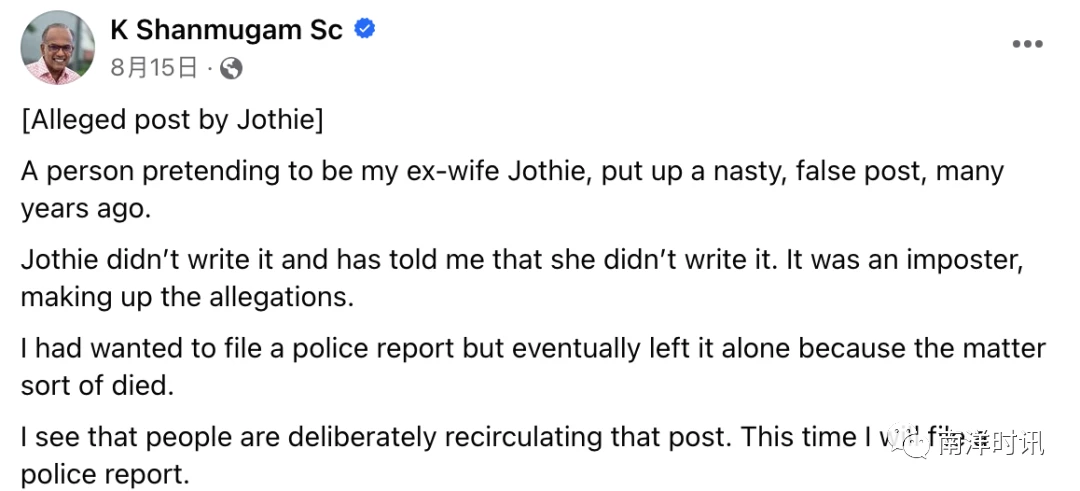Open K Shanmugam's profile picture
This screenshot has width=1080, height=491.
pos(58,48)
